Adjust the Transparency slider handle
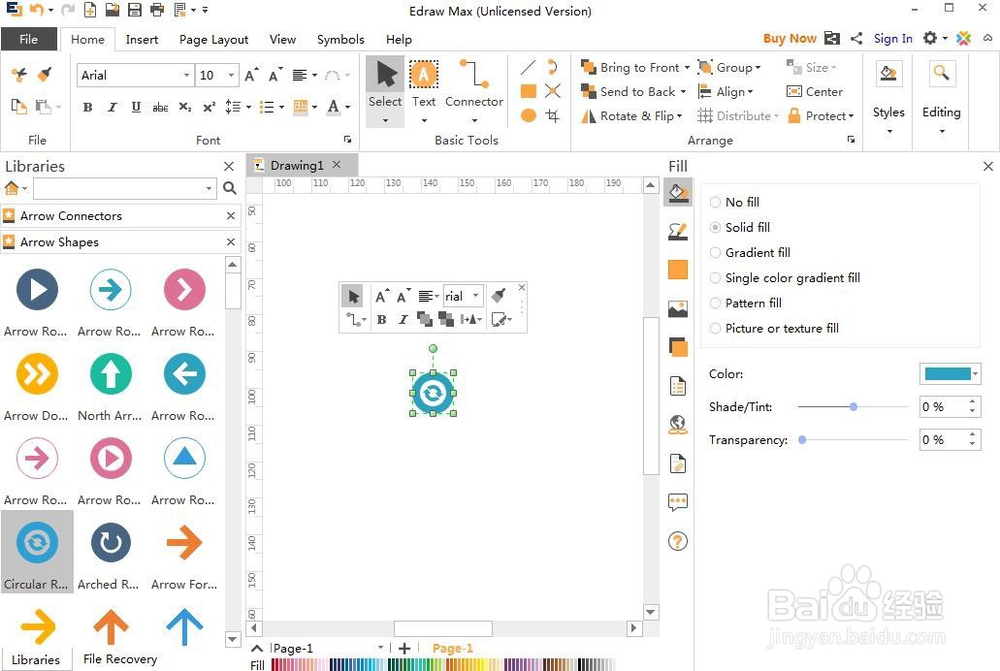This screenshot has width=1000, height=671. point(802,440)
